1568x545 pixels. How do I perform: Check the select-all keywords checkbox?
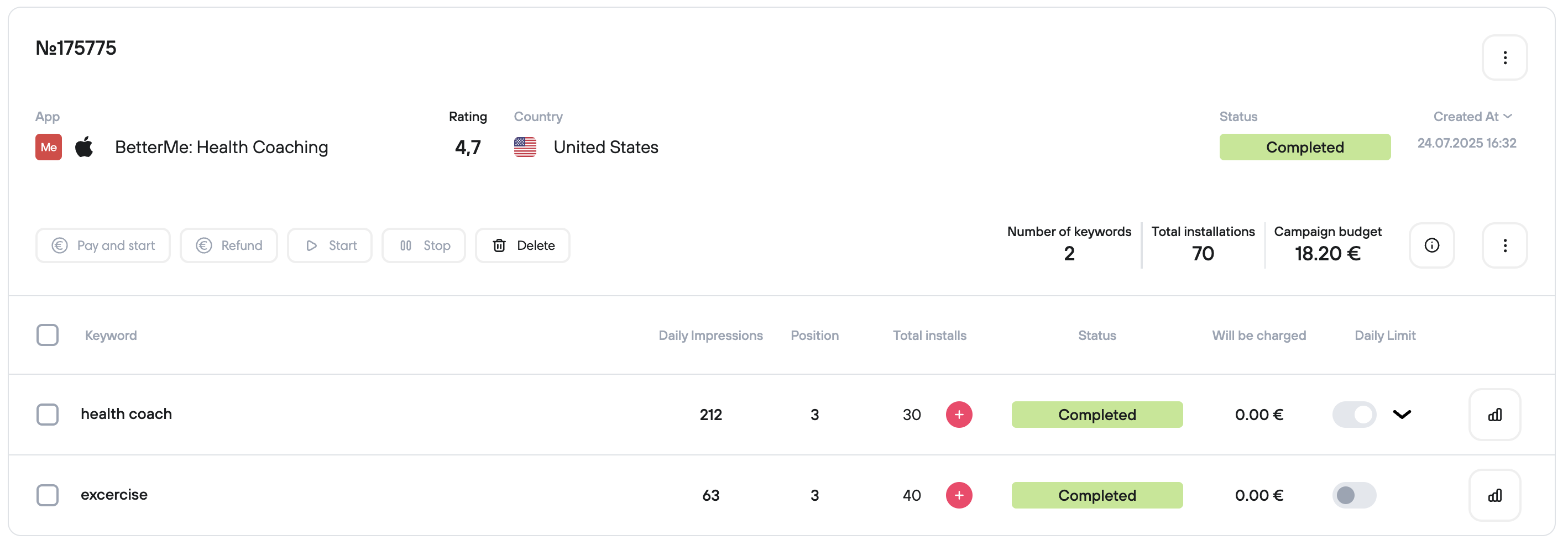pos(48,335)
